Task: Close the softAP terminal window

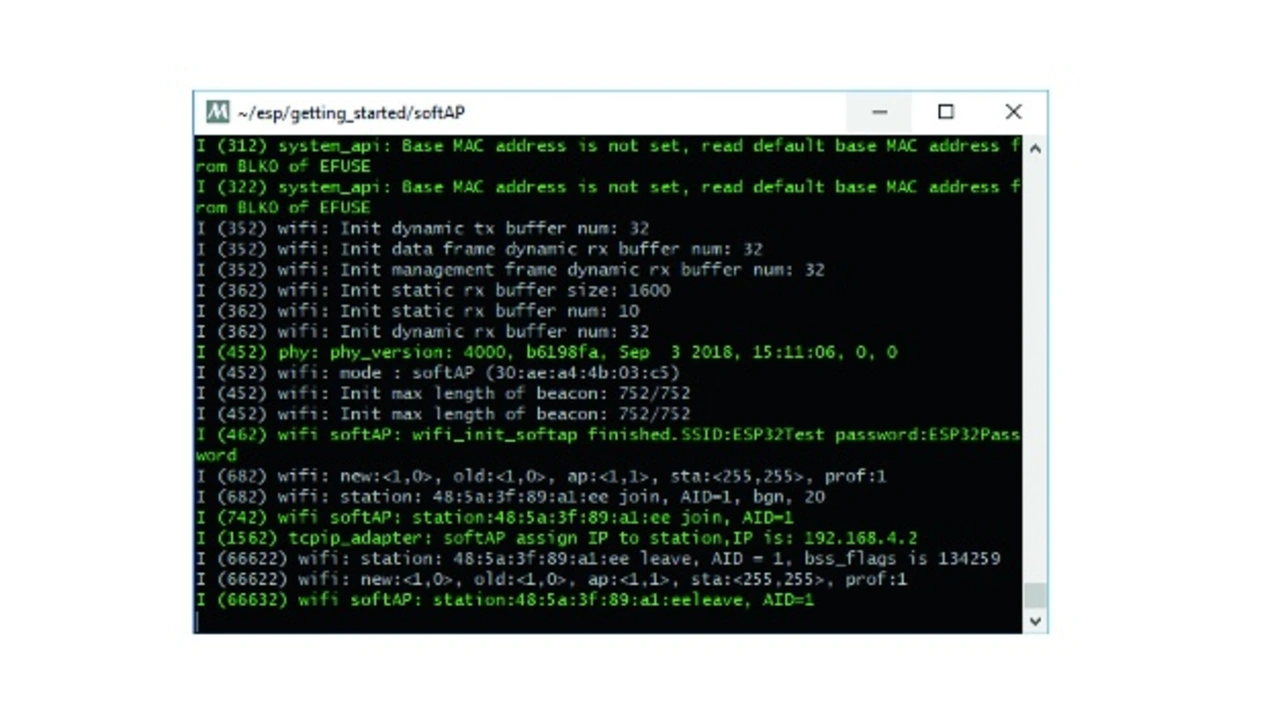Action: tap(1013, 112)
